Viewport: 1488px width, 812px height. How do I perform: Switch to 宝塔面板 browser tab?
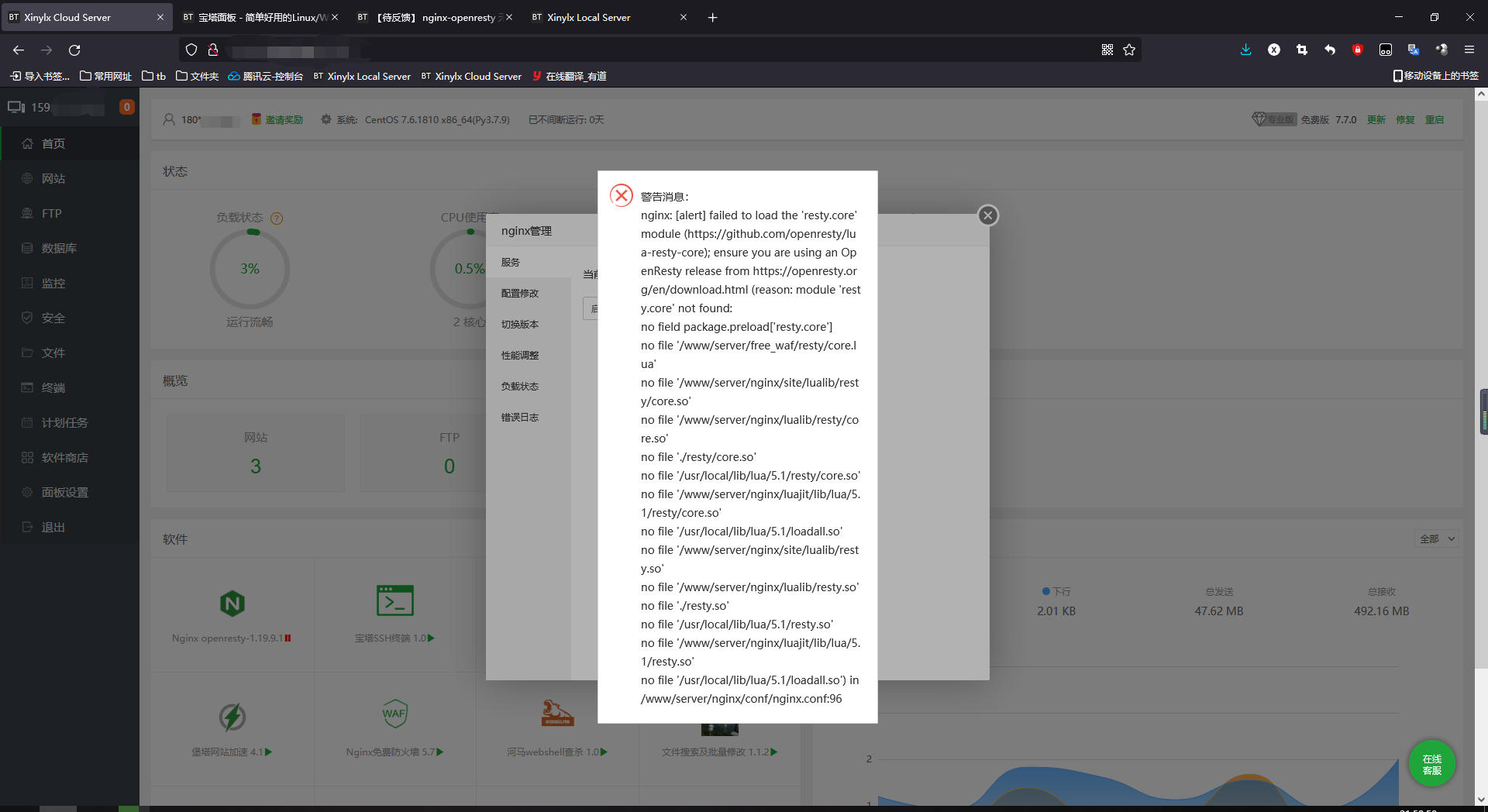click(260, 17)
